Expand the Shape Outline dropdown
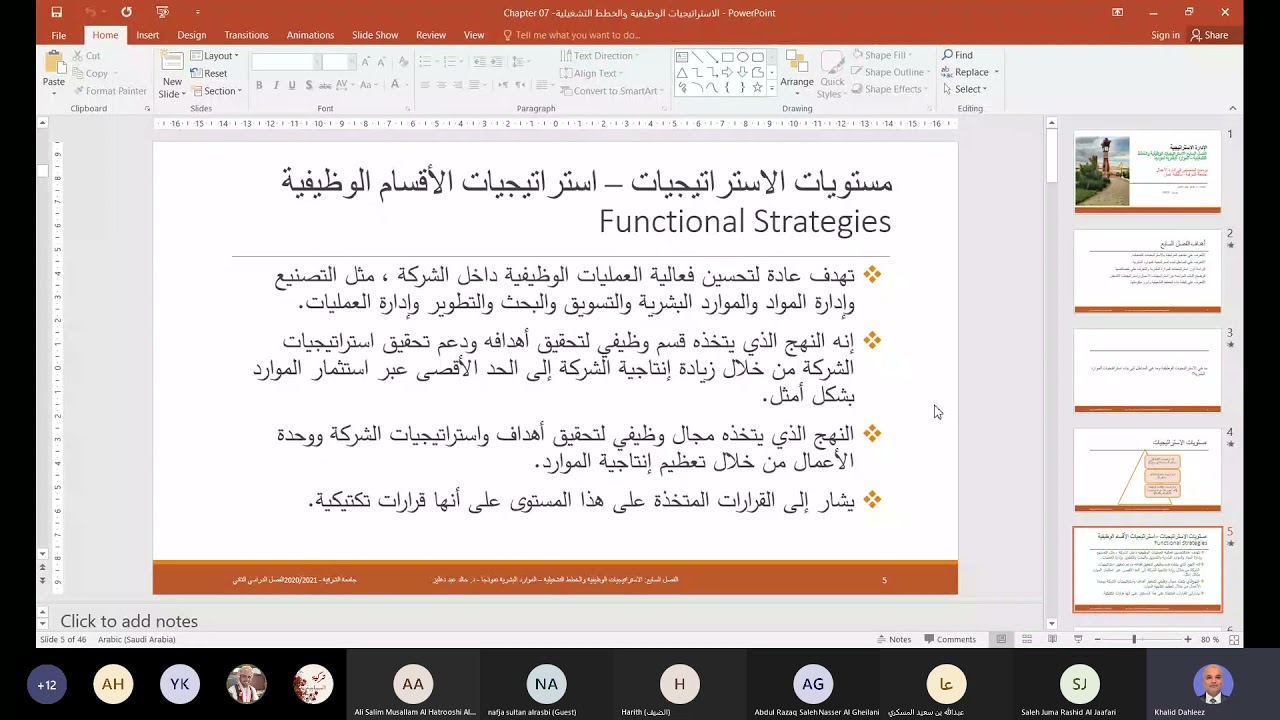Screen dimensions: 1280x720 coord(891,72)
